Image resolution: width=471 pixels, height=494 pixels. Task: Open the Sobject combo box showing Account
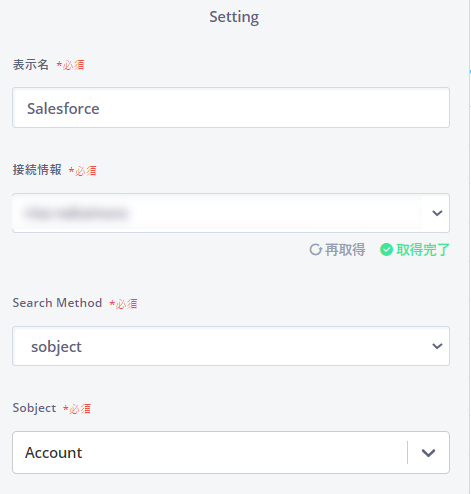click(231, 452)
